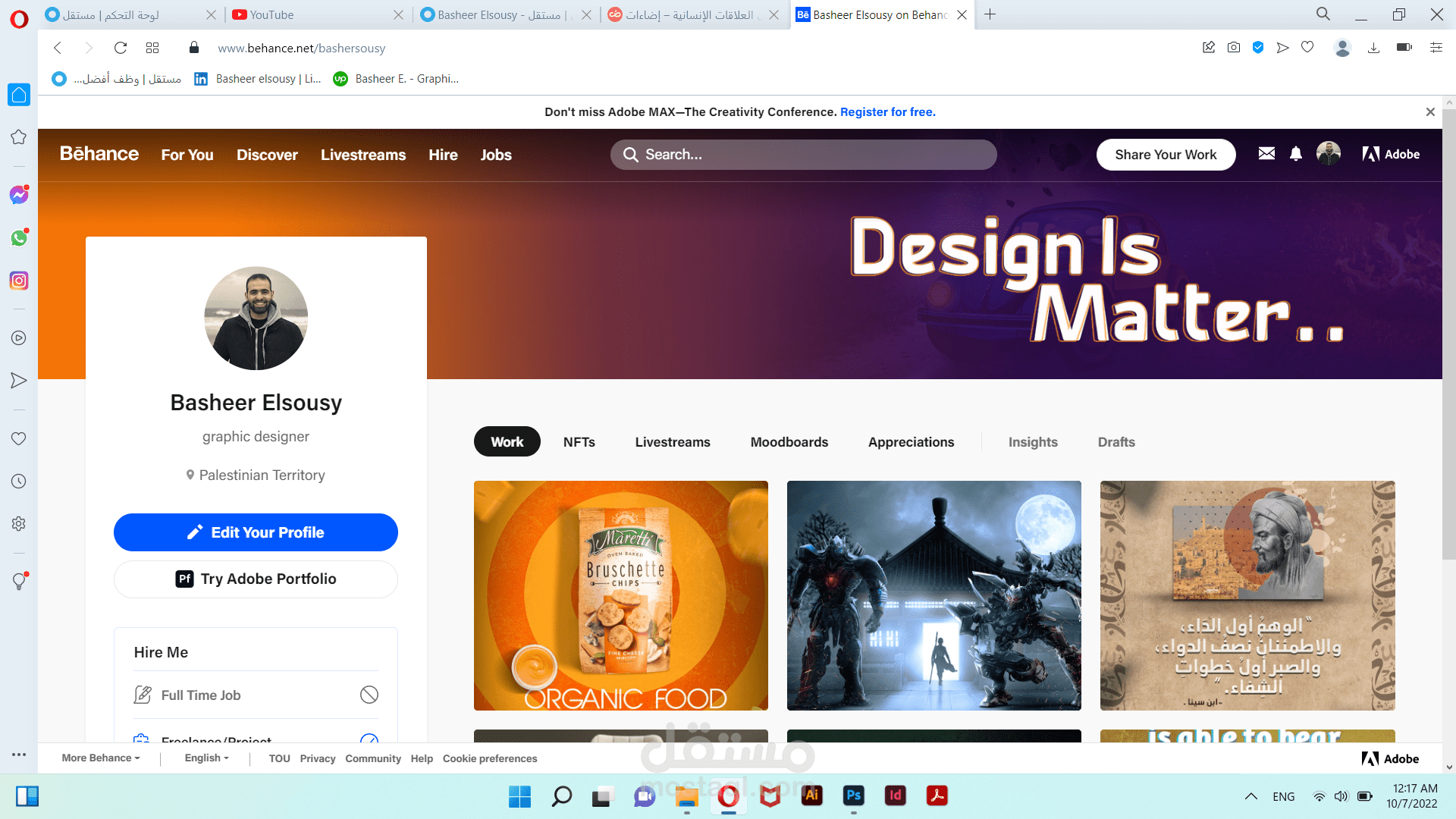The width and height of the screenshot is (1456, 819).
Task: Reload the Behance page
Action: [x=120, y=48]
